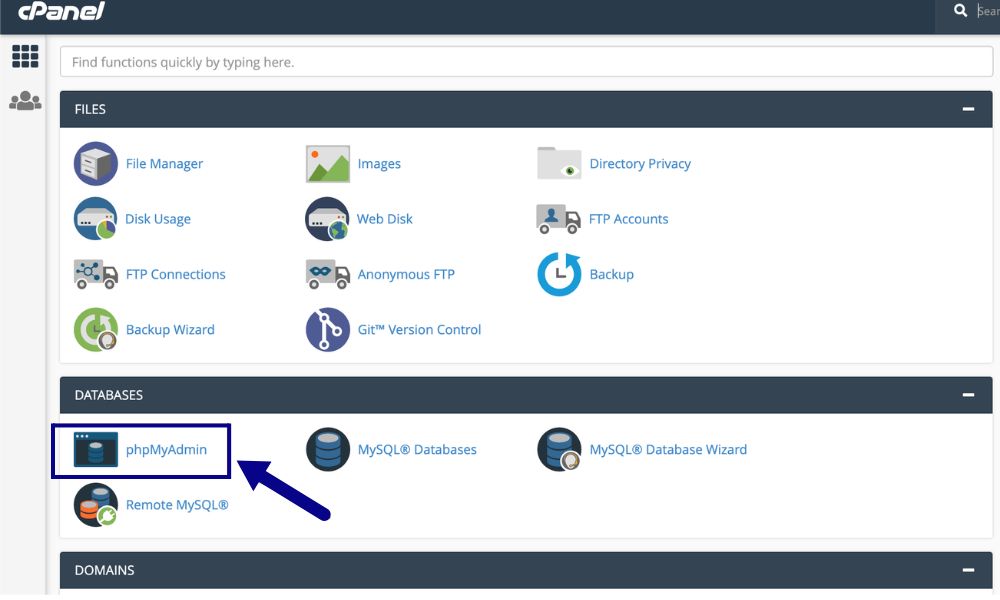Open the File Manager link
Image resolution: width=1000 pixels, height=600 pixels.
164,164
